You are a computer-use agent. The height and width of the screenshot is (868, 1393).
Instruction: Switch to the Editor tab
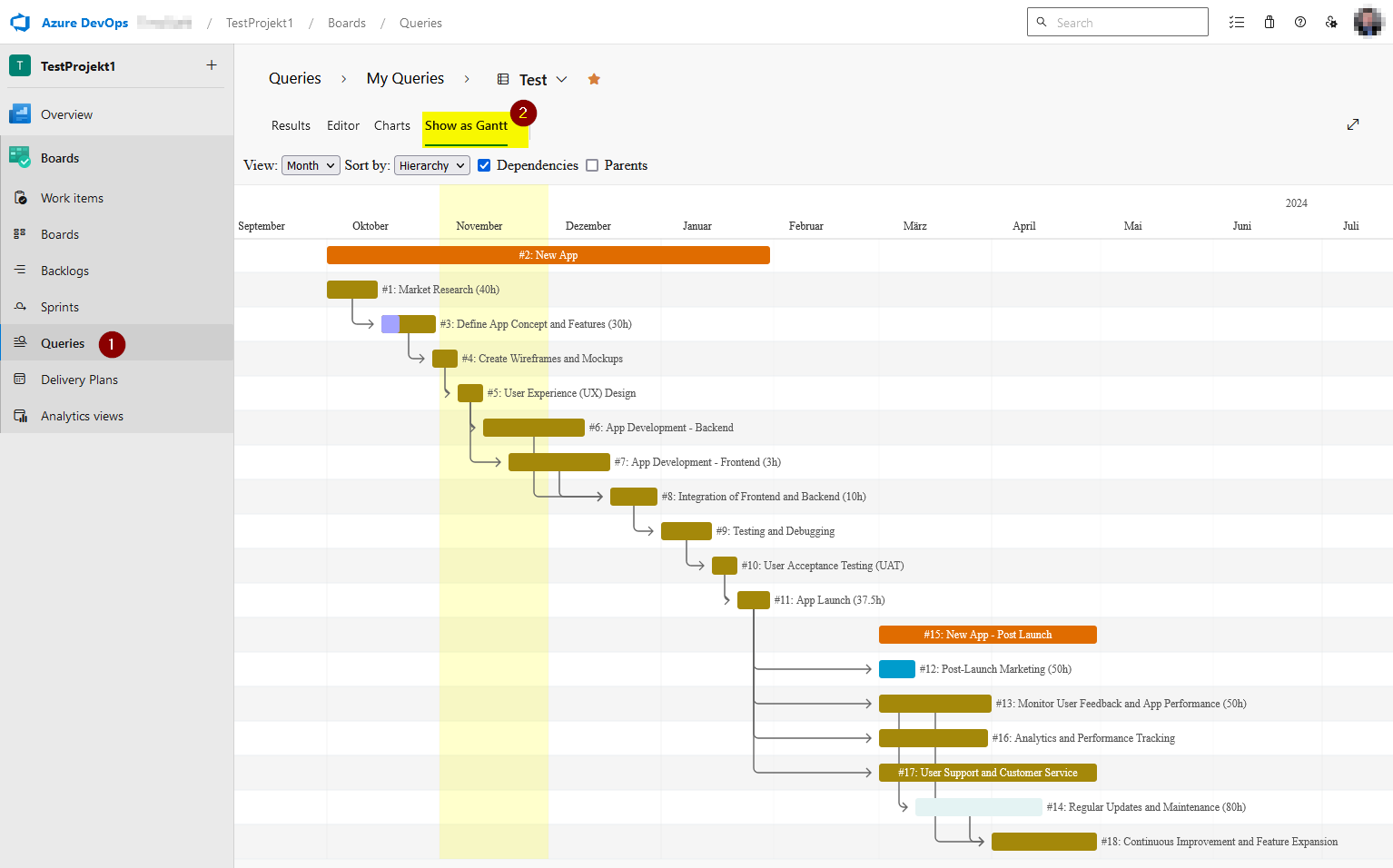tap(342, 125)
